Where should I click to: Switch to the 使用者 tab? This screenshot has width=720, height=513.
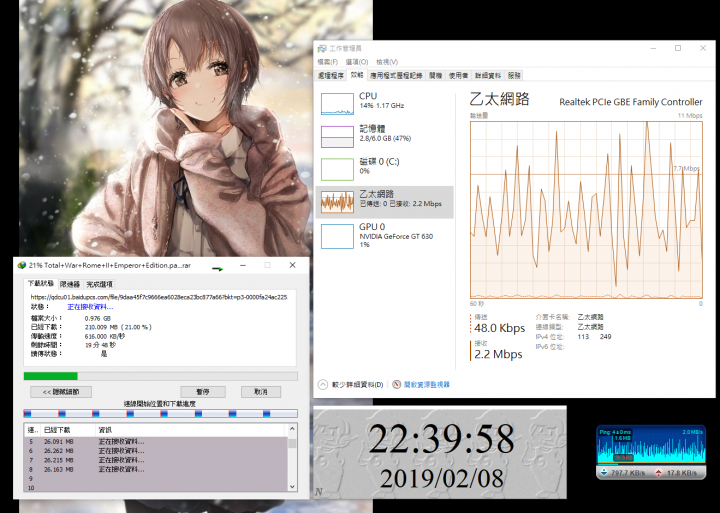458,76
